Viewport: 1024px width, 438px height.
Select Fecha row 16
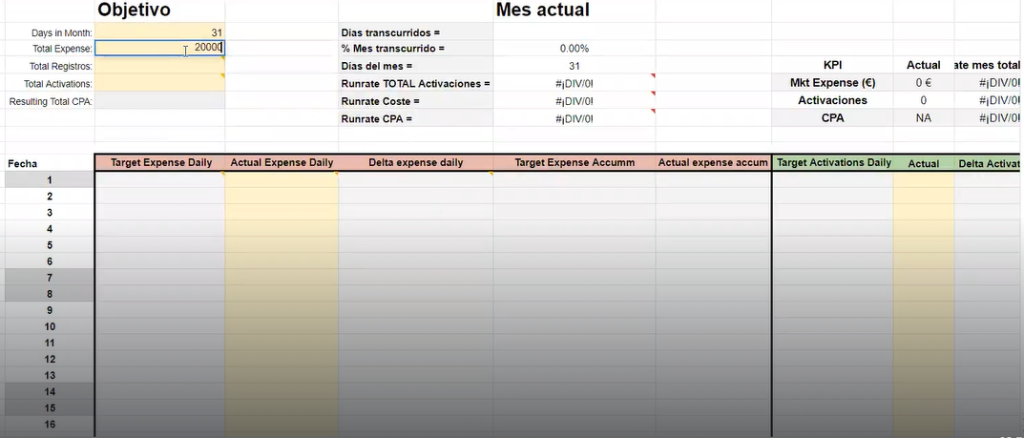50,424
